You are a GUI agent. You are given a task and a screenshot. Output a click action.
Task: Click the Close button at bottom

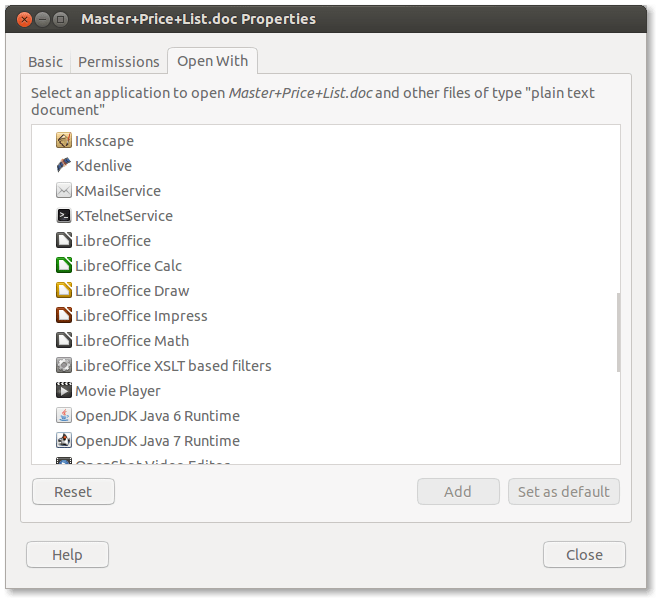pos(584,554)
